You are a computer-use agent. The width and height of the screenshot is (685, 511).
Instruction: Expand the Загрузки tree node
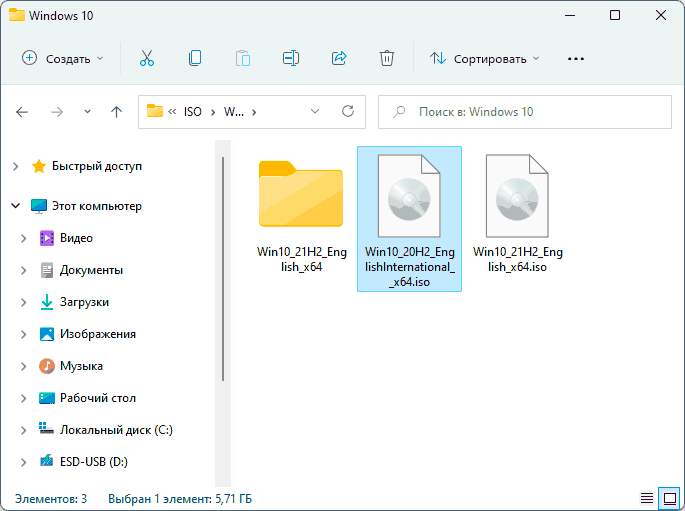(x=24, y=302)
